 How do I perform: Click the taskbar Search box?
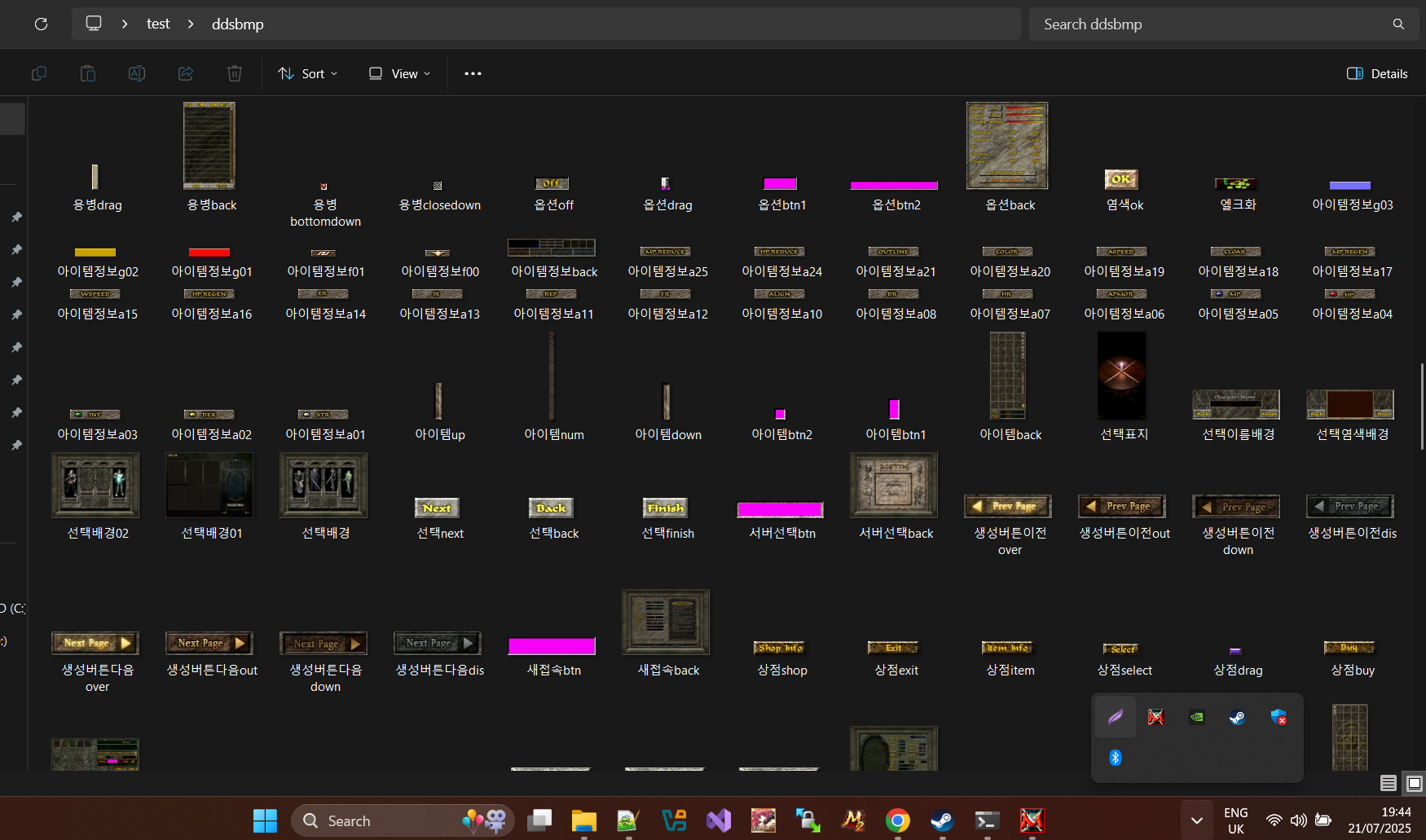tap(403, 820)
